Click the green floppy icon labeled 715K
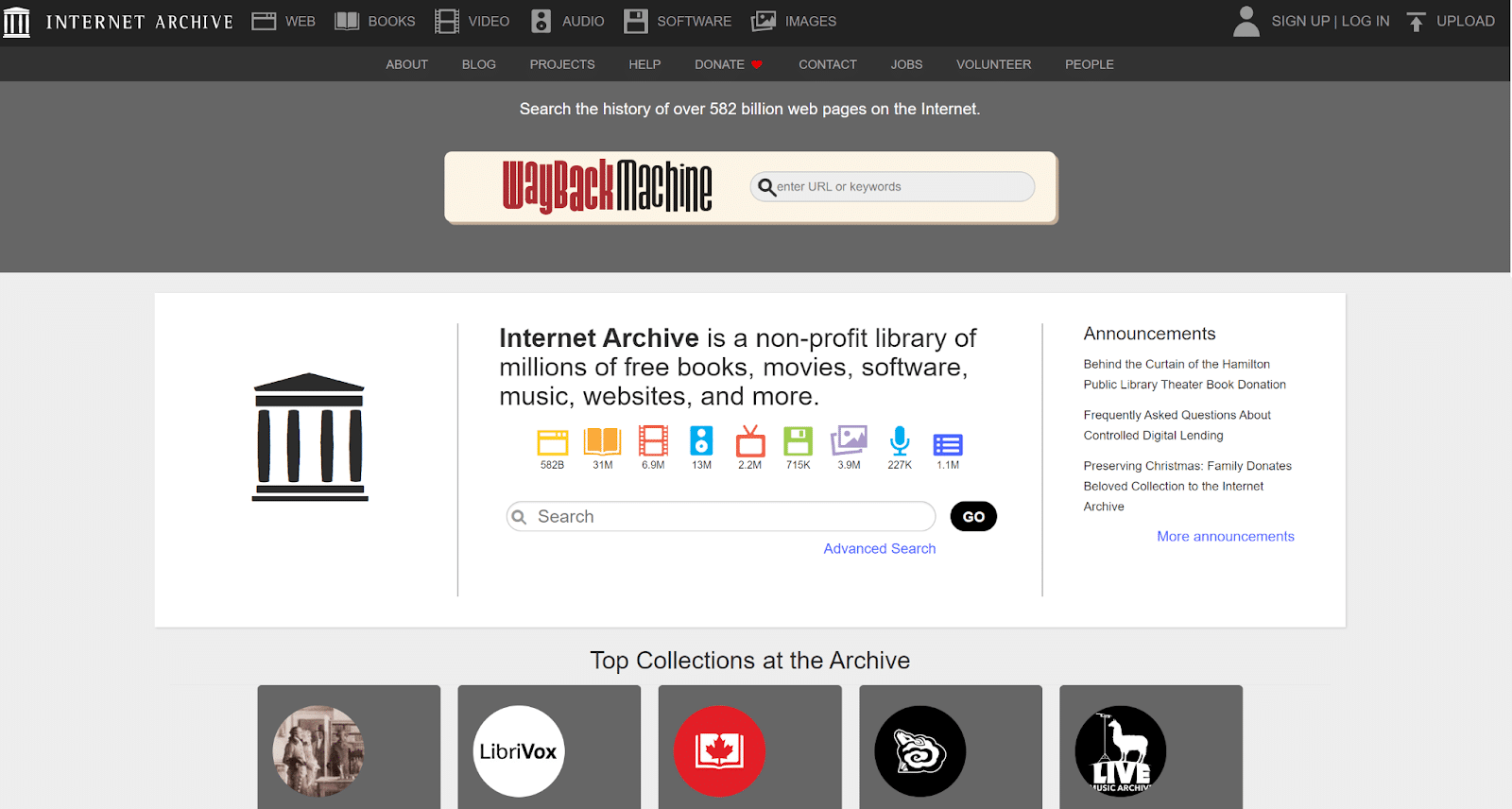The width and height of the screenshot is (1512, 809). (x=799, y=441)
